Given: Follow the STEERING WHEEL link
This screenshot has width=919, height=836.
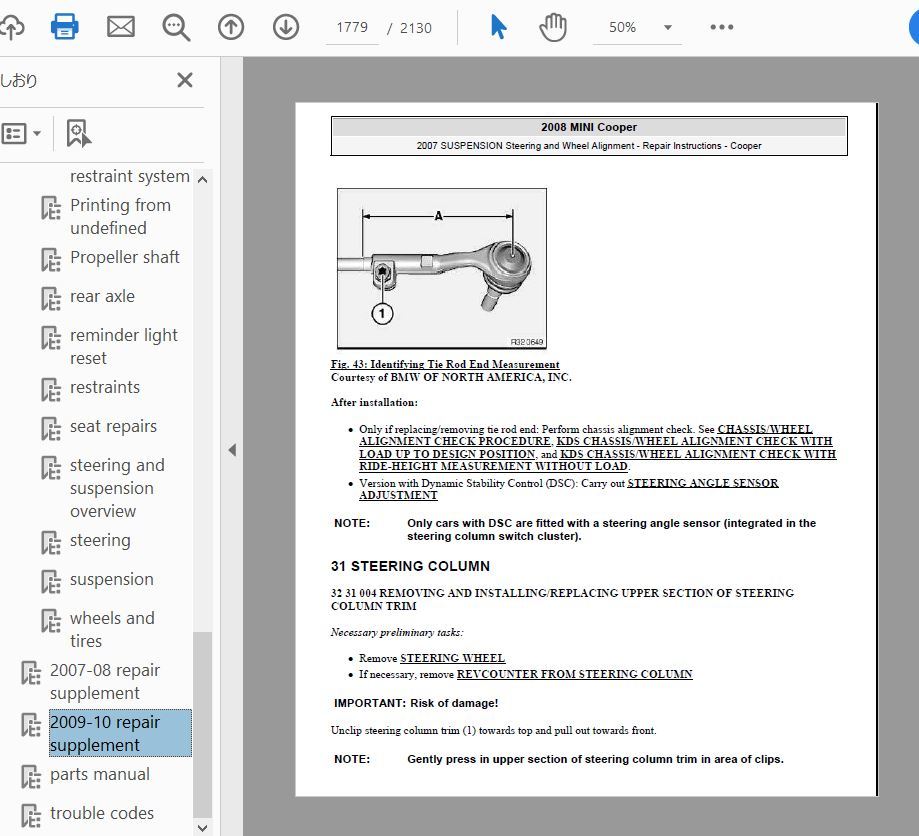Looking at the screenshot, I should (x=452, y=658).
